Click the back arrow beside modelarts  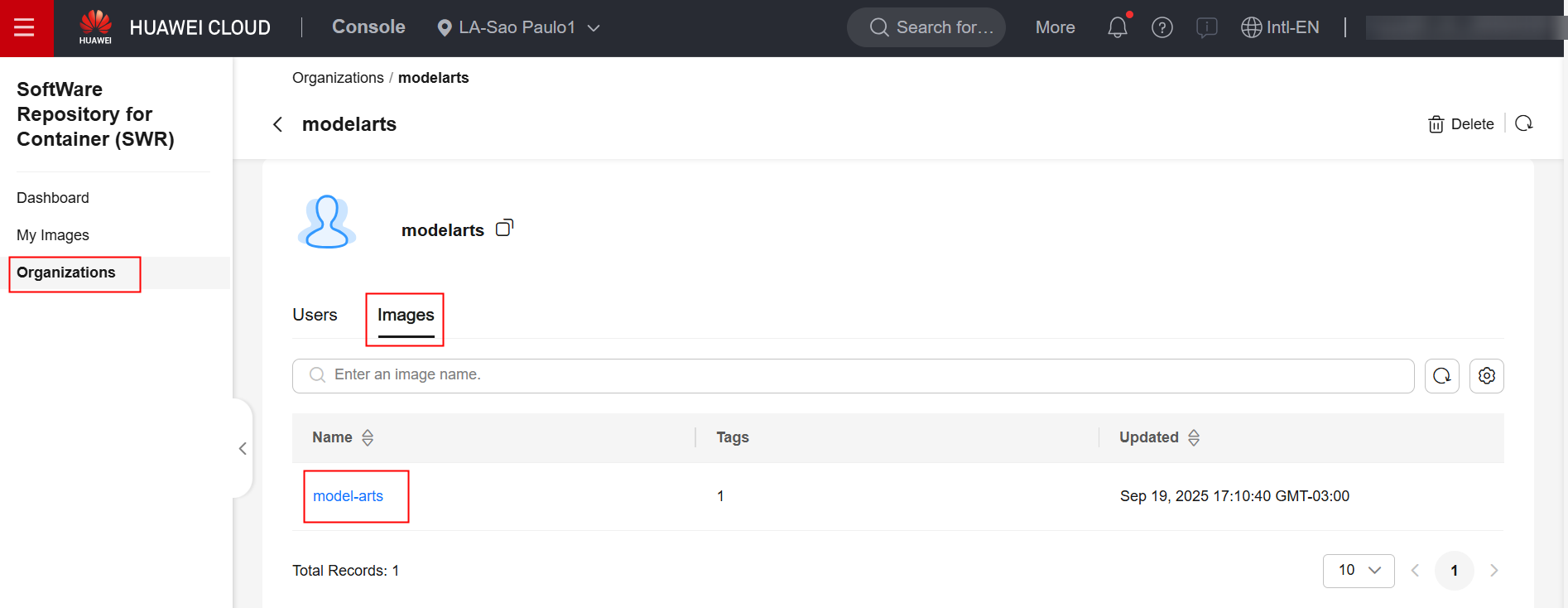pos(278,124)
